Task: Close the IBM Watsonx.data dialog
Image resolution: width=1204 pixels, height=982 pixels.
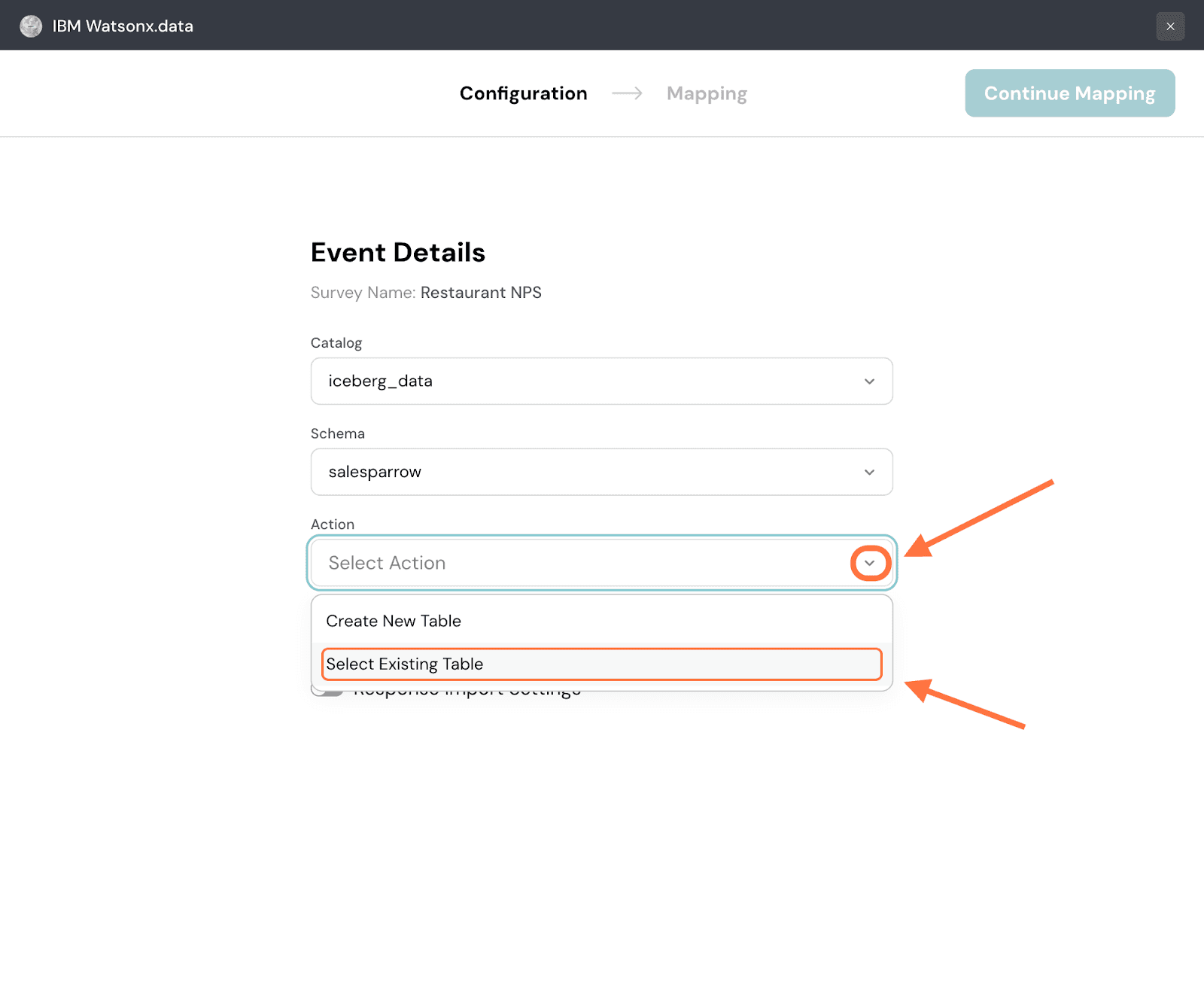Action: click(x=1170, y=26)
